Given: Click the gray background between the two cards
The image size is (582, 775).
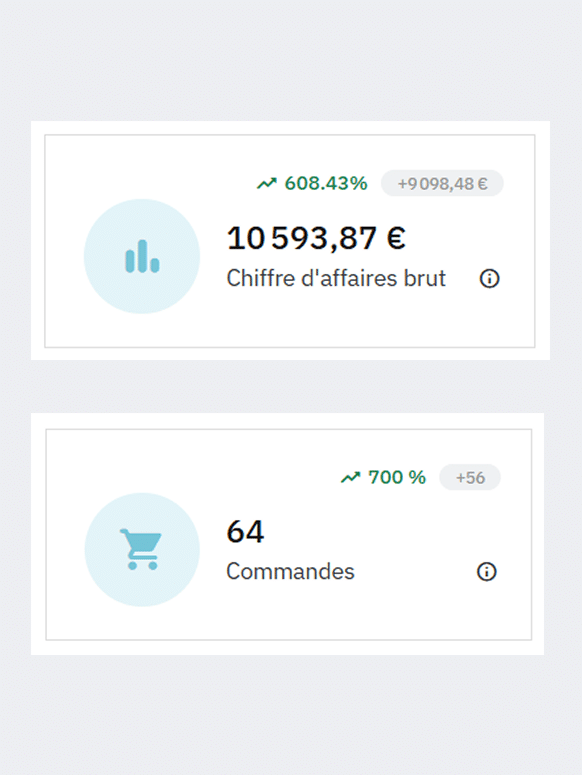Looking at the screenshot, I should (x=291, y=387).
